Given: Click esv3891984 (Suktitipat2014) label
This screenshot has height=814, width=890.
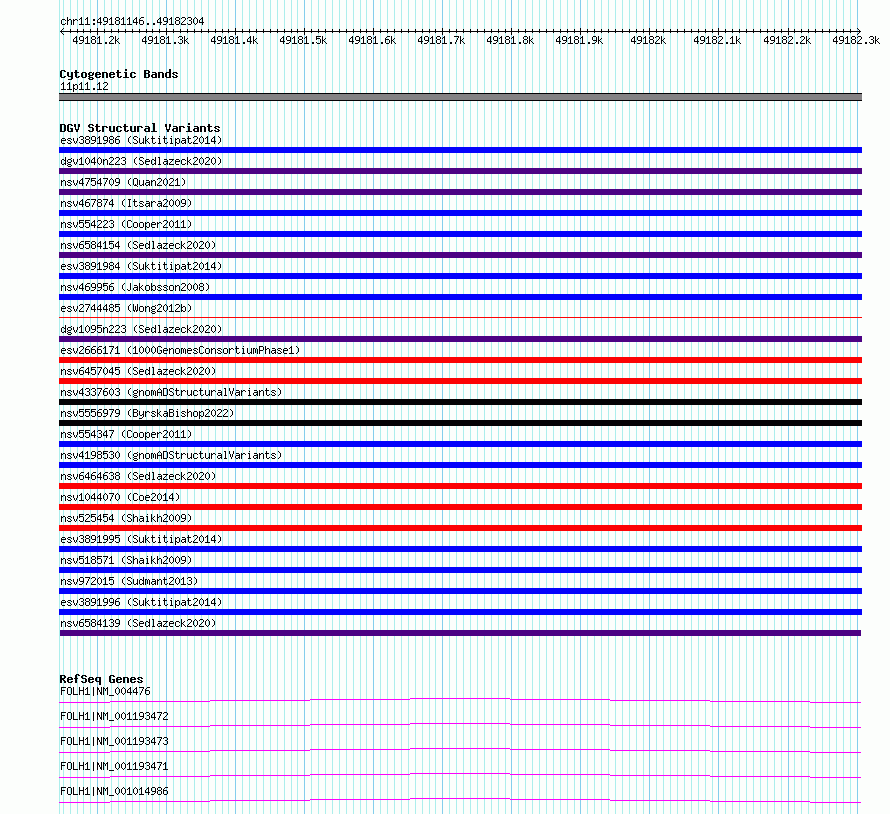Looking at the screenshot, I should pos(141,266).
